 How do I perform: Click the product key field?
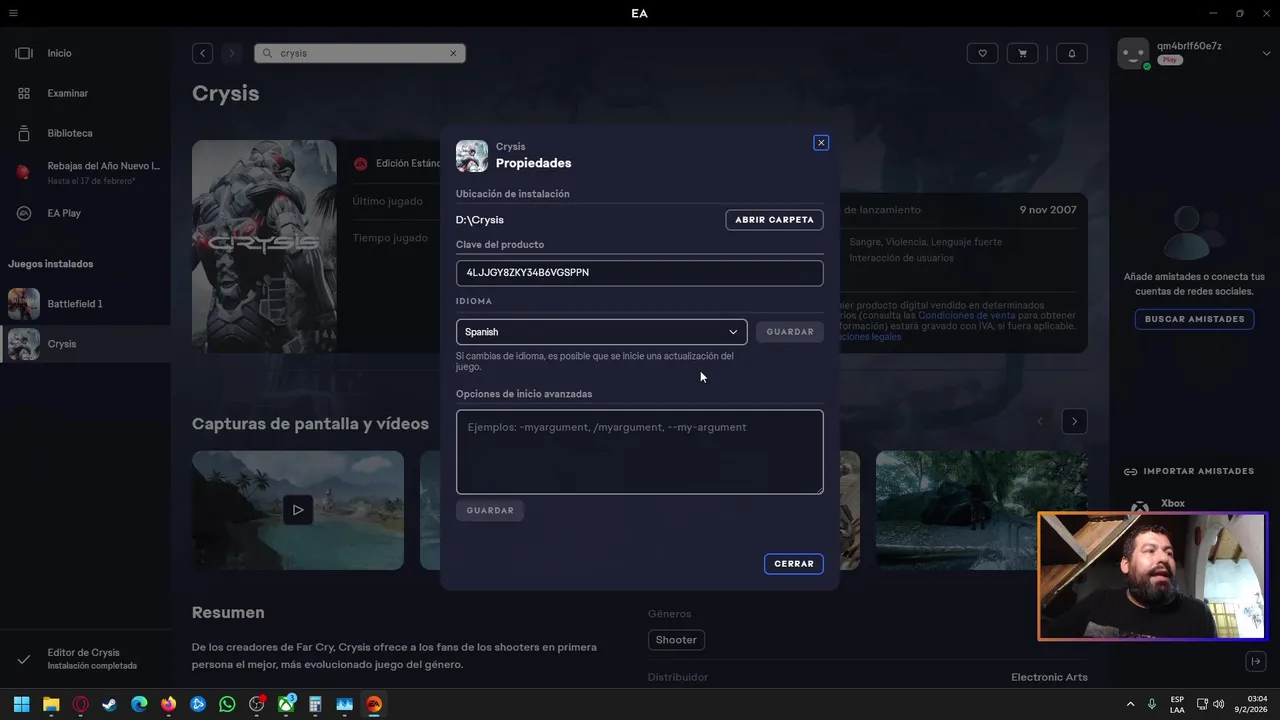pyautogui.click(x=640, y=273)
